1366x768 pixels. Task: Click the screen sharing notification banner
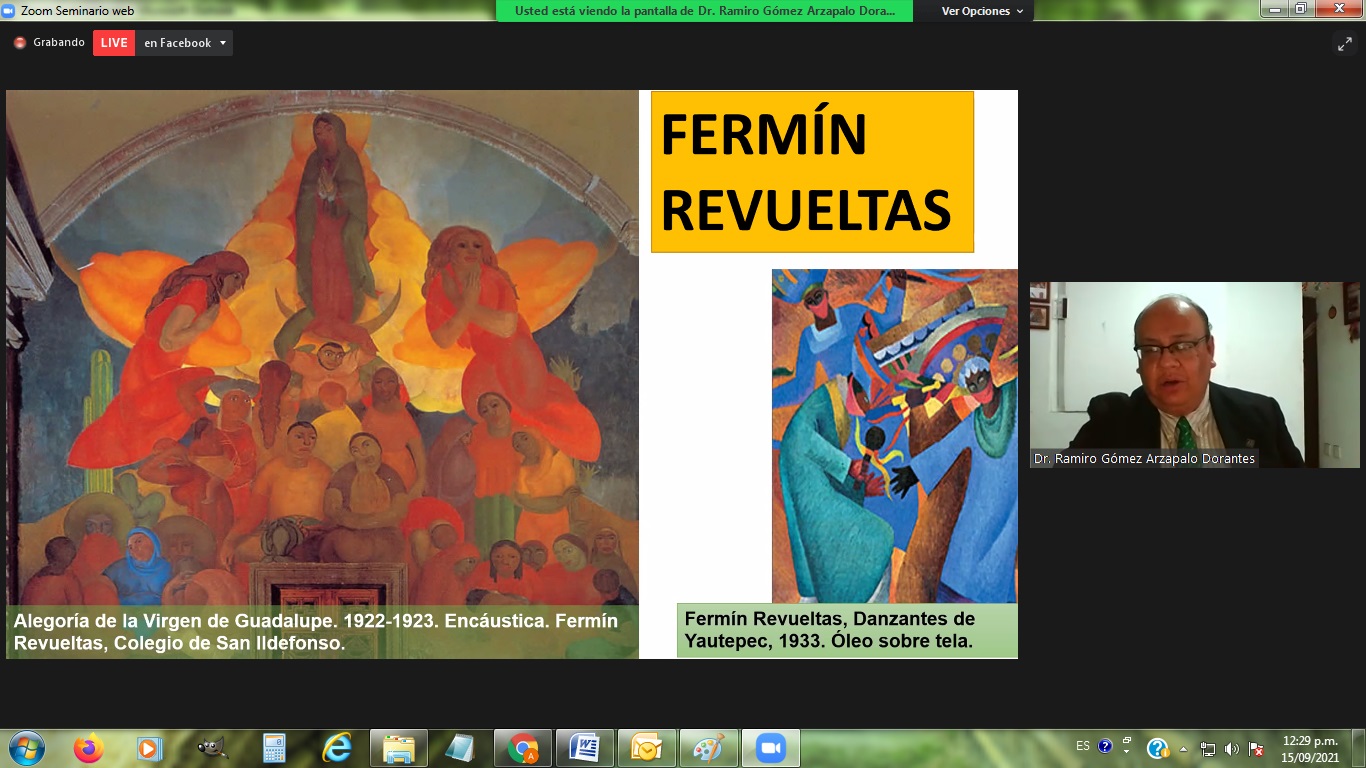tap(705, 11)
